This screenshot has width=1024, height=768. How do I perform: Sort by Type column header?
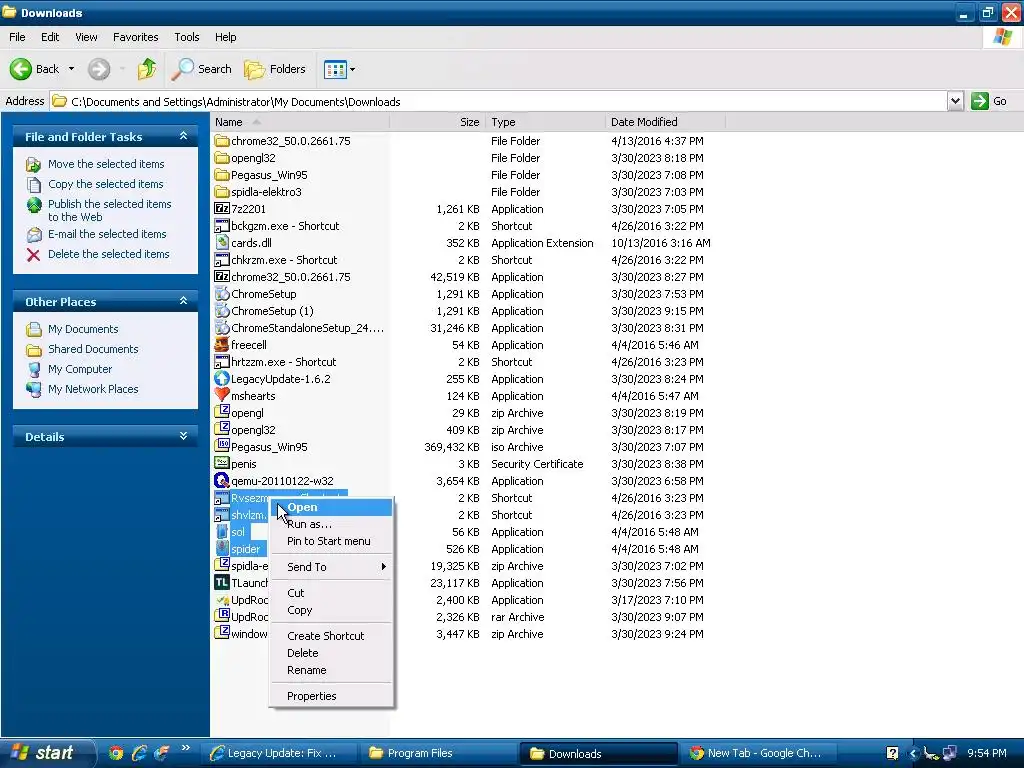tap(545, 122)
